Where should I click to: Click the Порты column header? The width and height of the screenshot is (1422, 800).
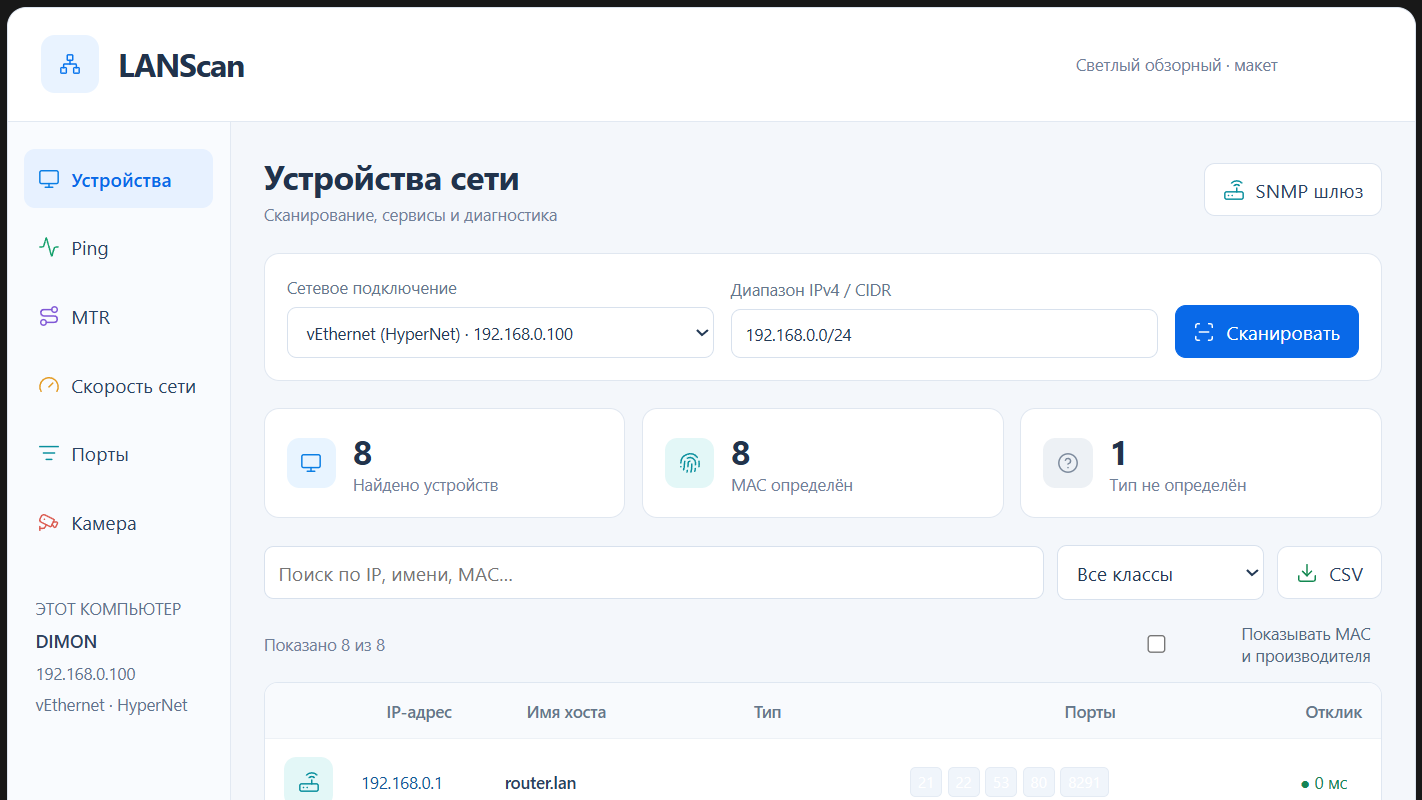tap(1090, 712)
